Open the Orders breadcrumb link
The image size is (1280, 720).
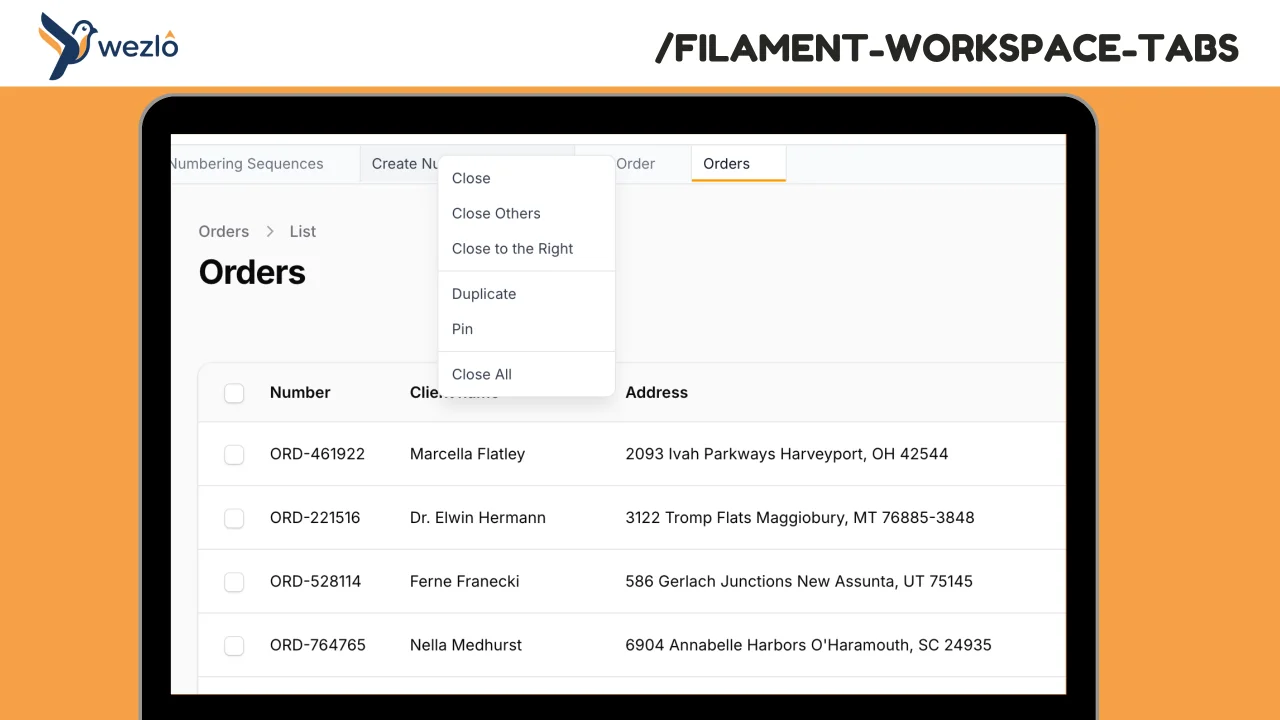click(223, 231)
